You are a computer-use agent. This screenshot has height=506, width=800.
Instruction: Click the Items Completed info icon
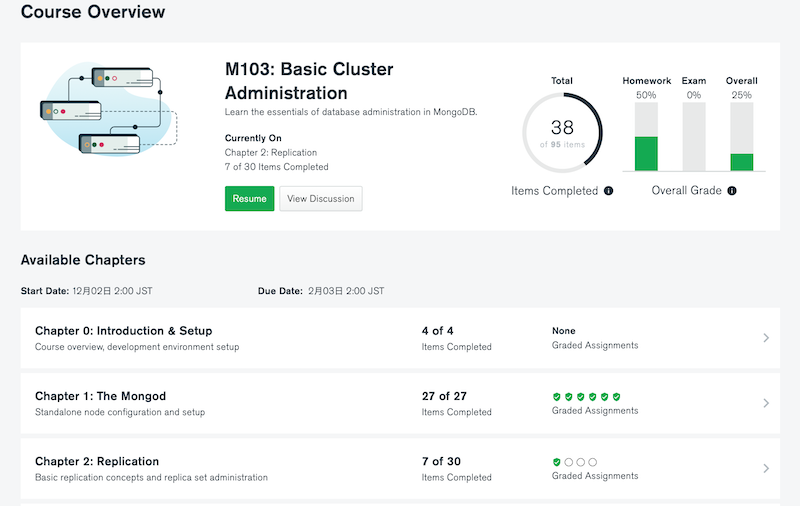click(609, 191)
